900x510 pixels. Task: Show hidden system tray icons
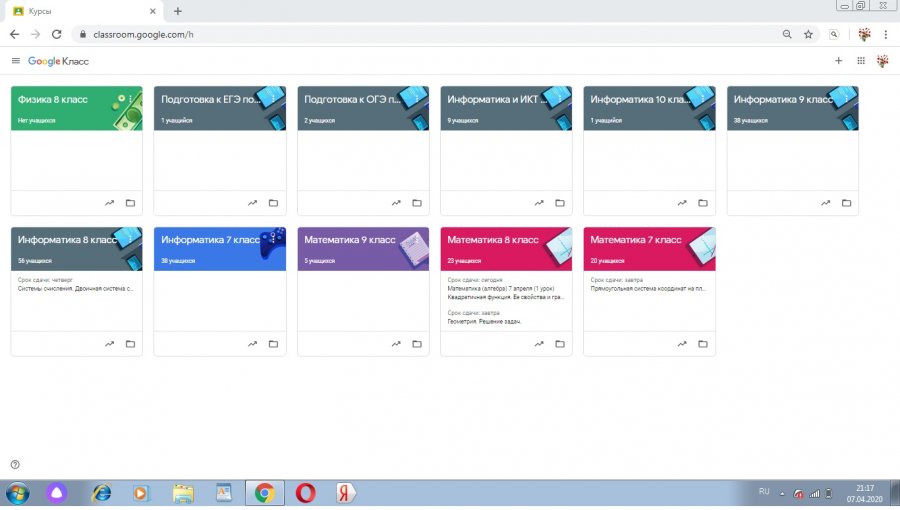pos(783,493)
